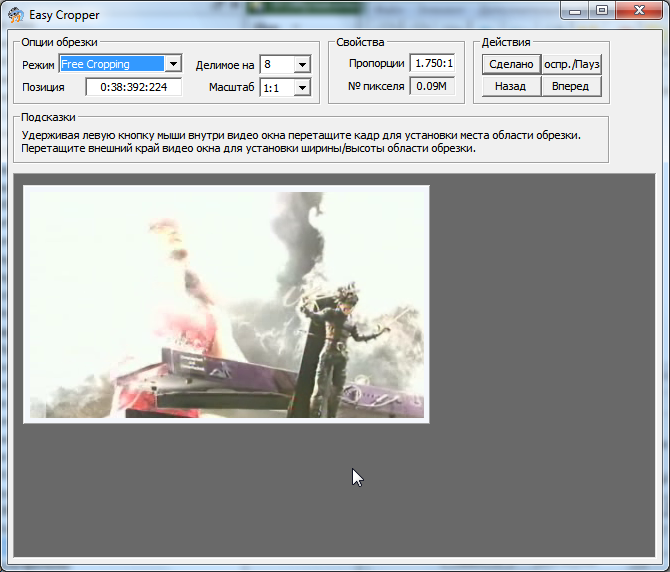Image resolution: width=670 pixels, height=572 pixels.
Task: Click the Пропорции label
Action: click(376, 63)
